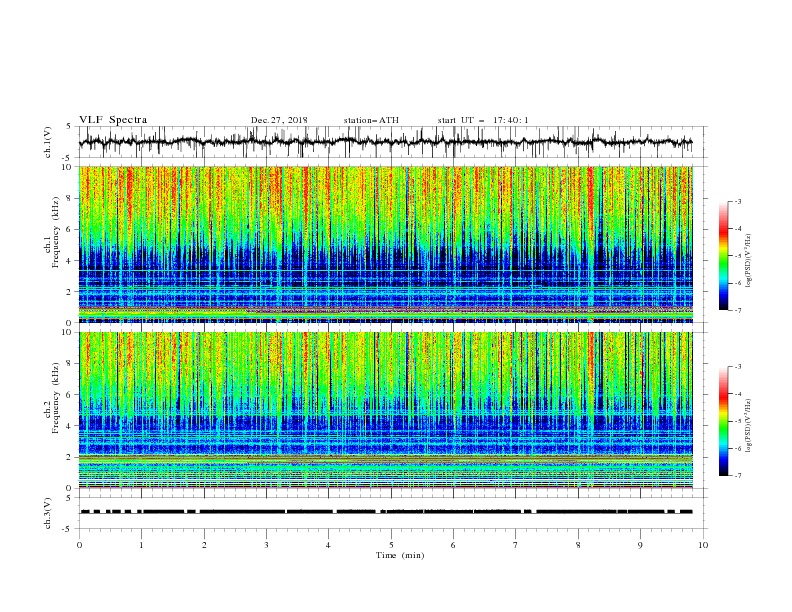Click the "station=ATH" header label
The image size is (792, 612).
371,120
